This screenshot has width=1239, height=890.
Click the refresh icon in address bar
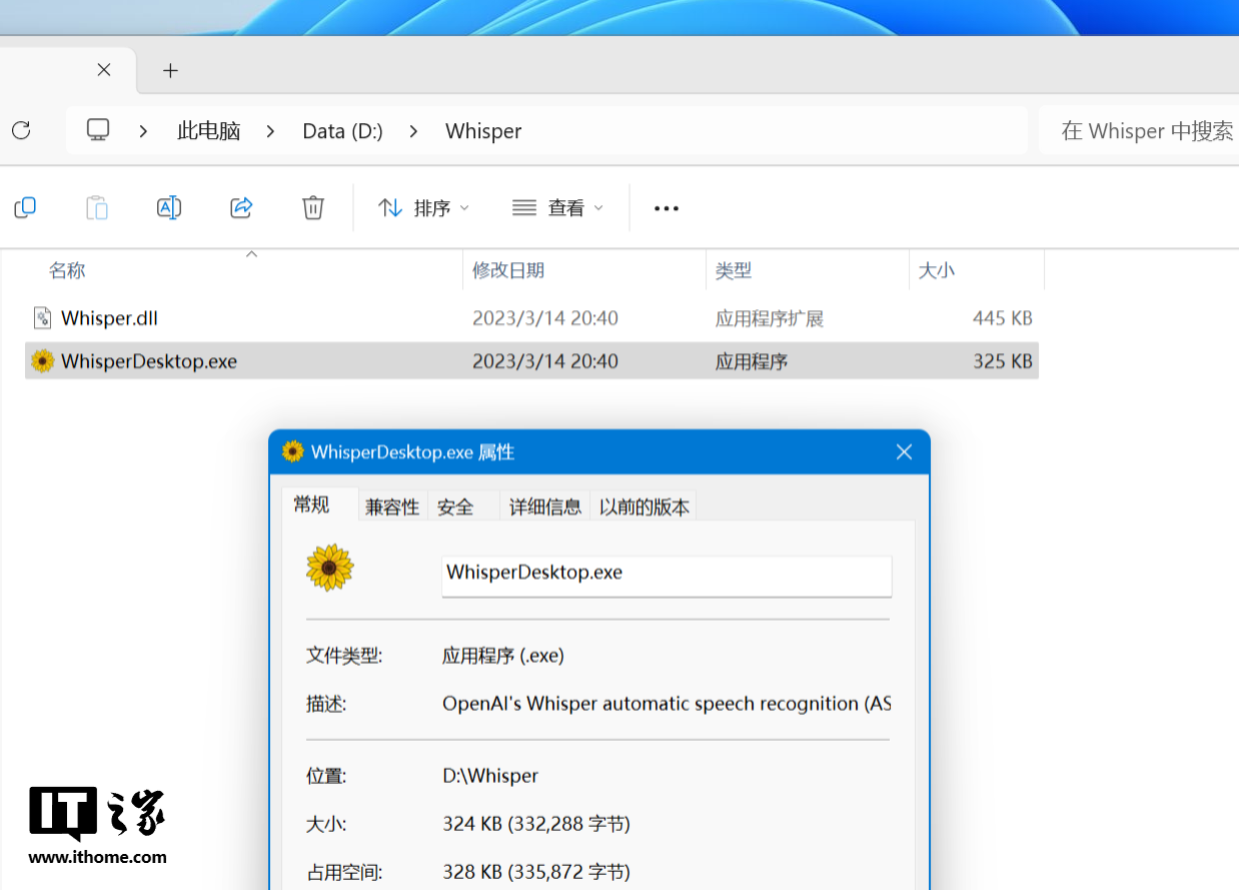point(21,130)
